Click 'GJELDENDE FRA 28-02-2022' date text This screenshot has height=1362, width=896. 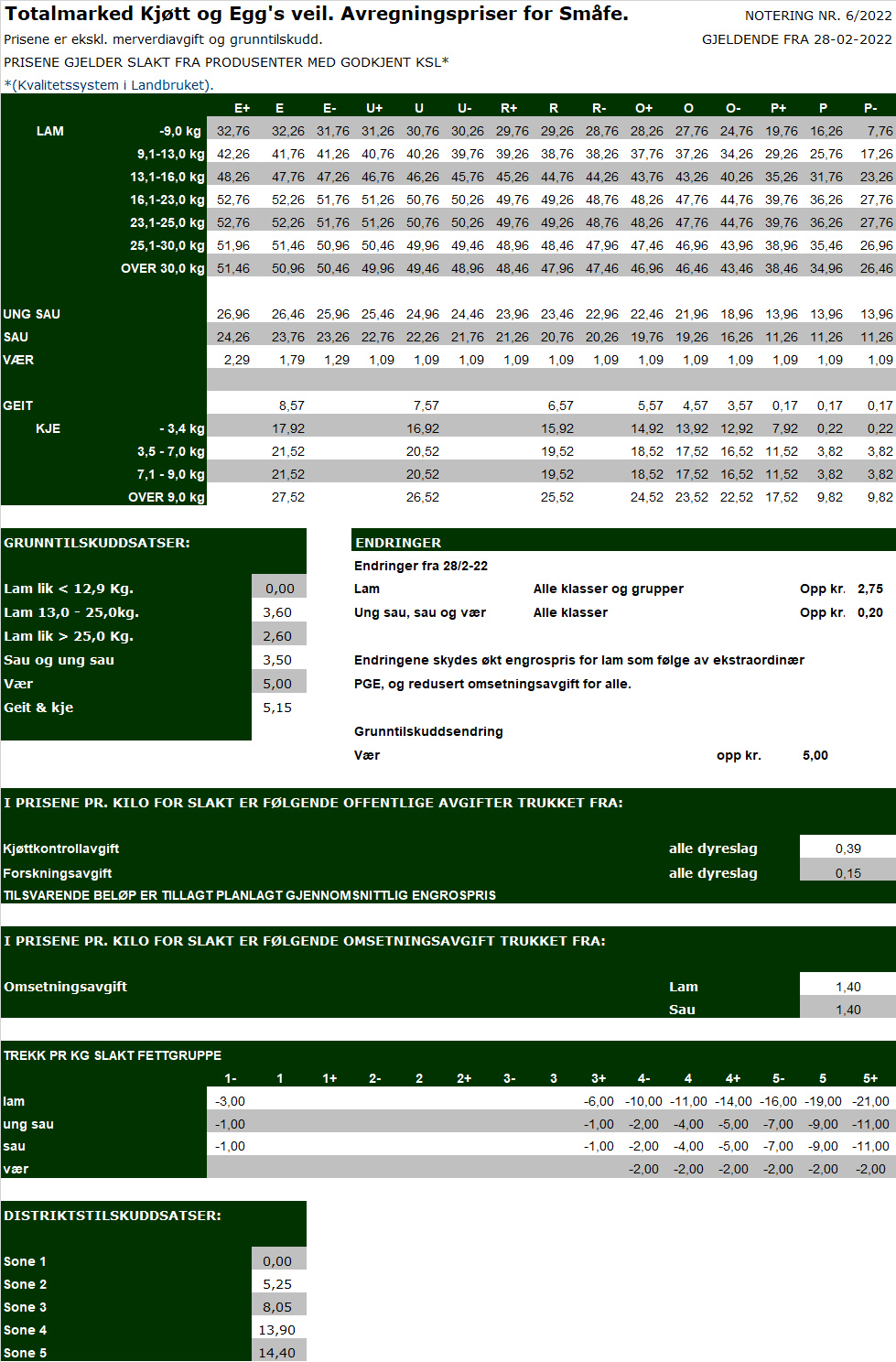click(797, 39)
